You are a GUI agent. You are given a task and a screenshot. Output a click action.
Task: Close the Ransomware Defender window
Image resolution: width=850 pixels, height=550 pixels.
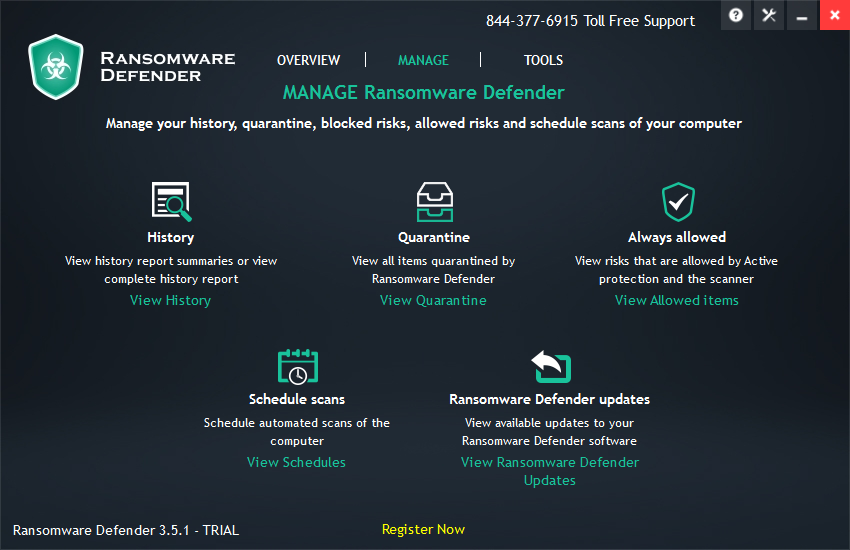(835, 15)
